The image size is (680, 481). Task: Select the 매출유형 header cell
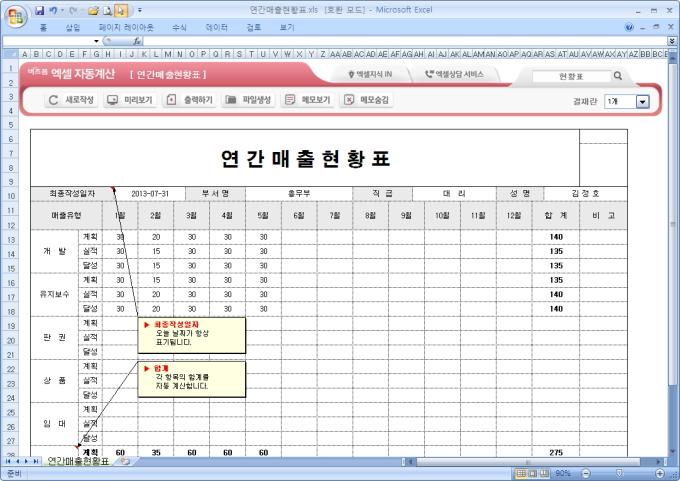click(x=66, y=215)
